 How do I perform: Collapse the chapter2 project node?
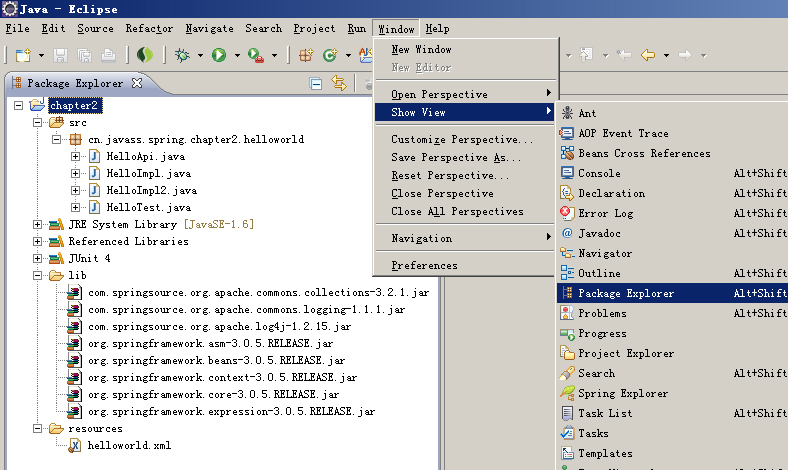tap(18, 105)
